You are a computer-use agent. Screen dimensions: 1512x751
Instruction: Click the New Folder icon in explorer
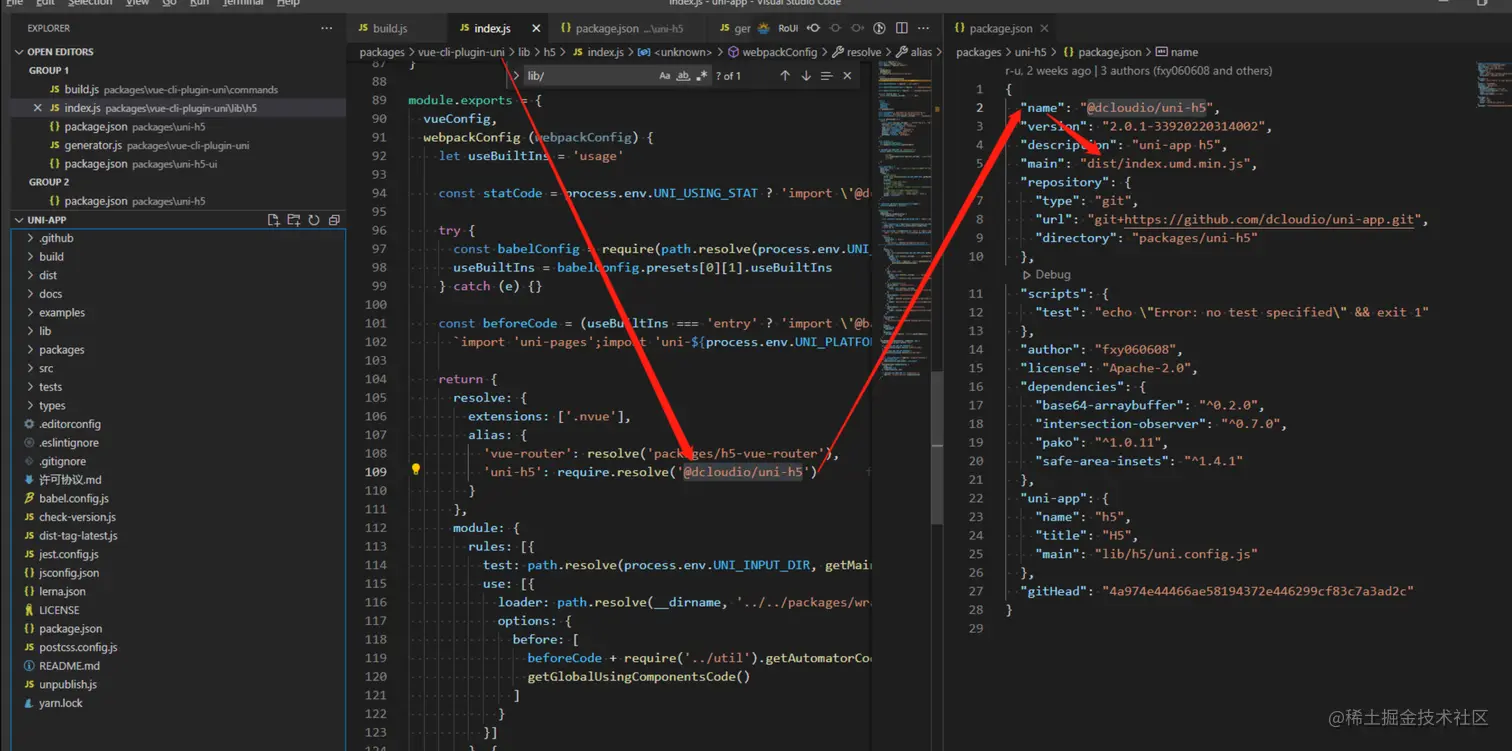(x=293, y=220)
